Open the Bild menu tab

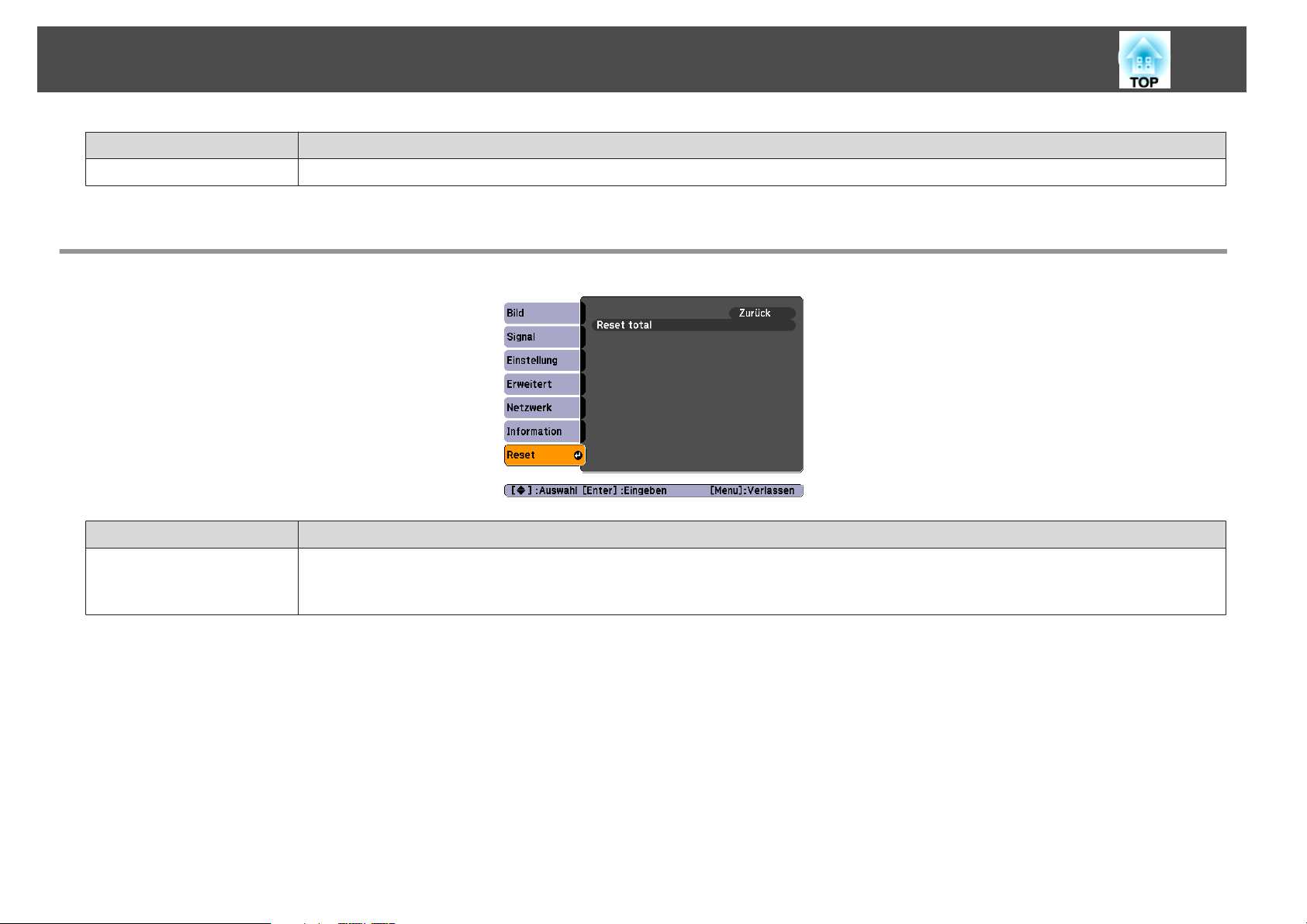[543, 313]
